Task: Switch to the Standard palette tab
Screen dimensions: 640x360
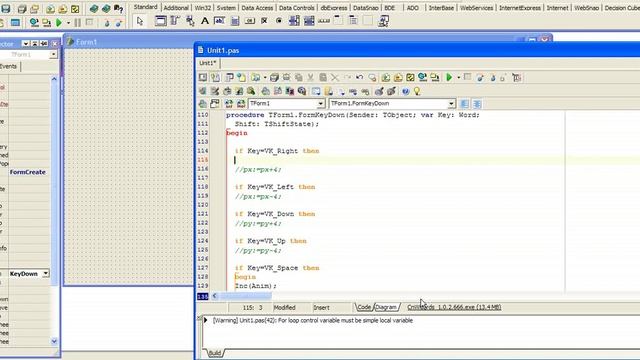Action: click(x=145, y=7)
